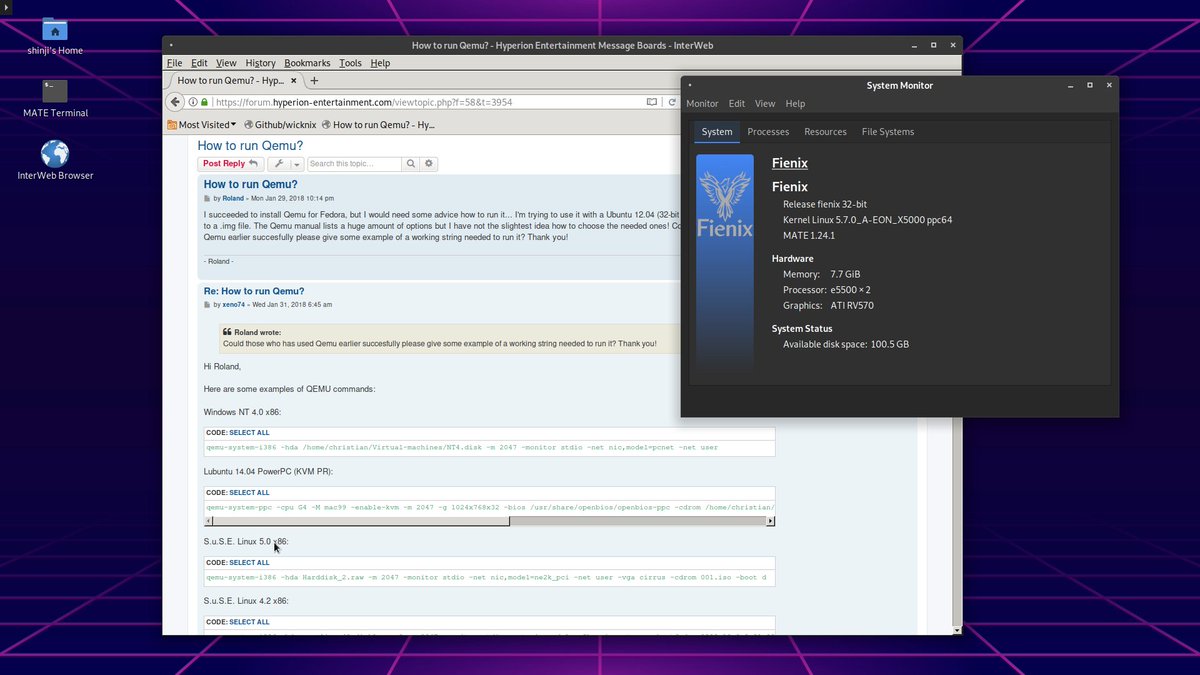
Task: Open the 'How to run Qemu? - Hy...' bookmark
Action: tap(377, 125)
